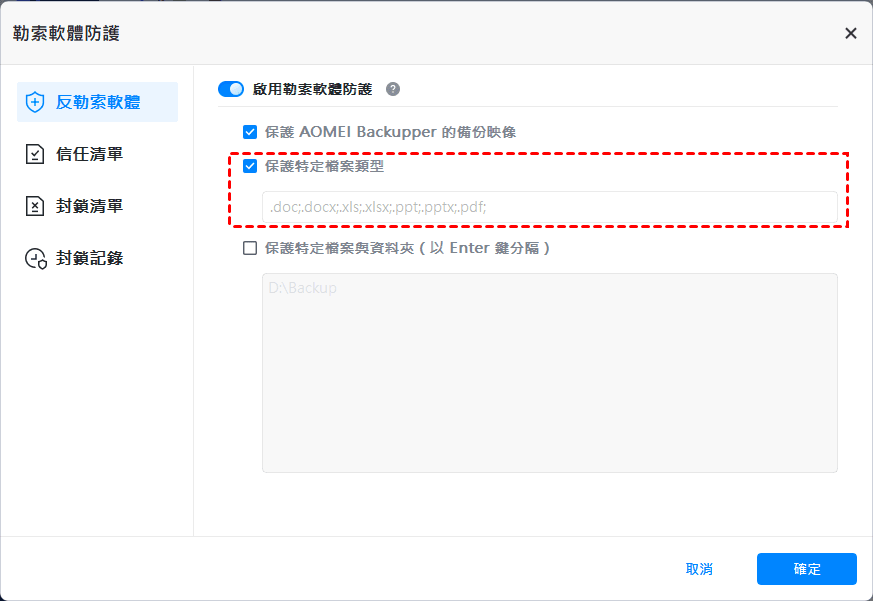Click the 啟用勒索軟體防護 label text
Viewport: 873px width, 601px height.
[312, 89]
